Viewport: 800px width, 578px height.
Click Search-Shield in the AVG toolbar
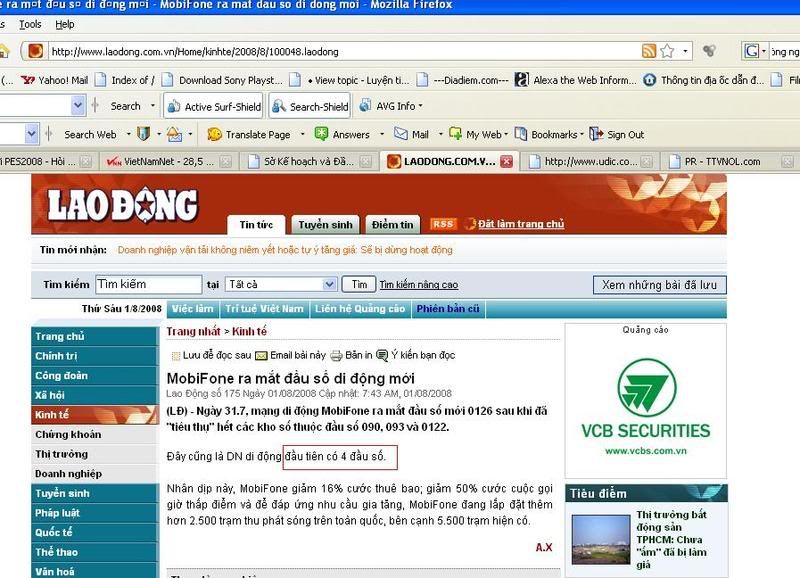[310, 106]
